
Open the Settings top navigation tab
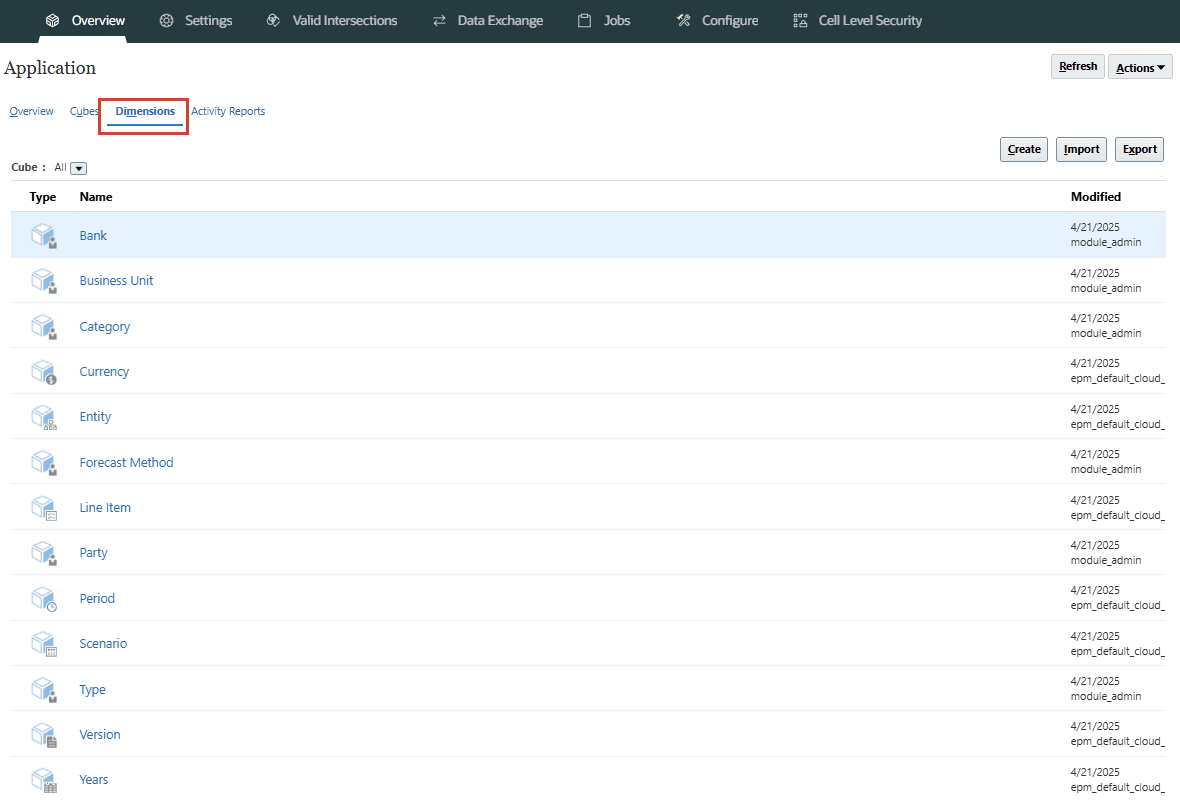[x=208, y=20]
